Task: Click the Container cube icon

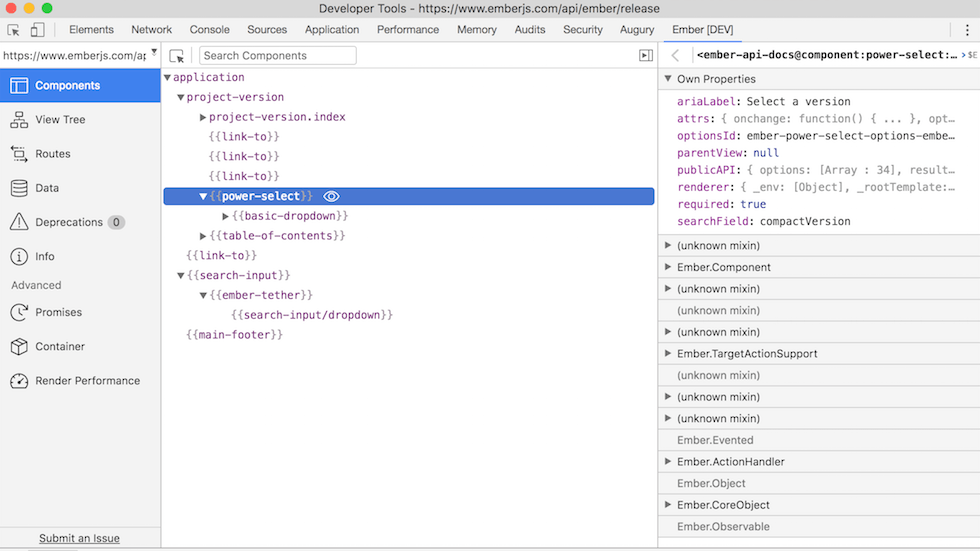Action: (x=19, y=347)
